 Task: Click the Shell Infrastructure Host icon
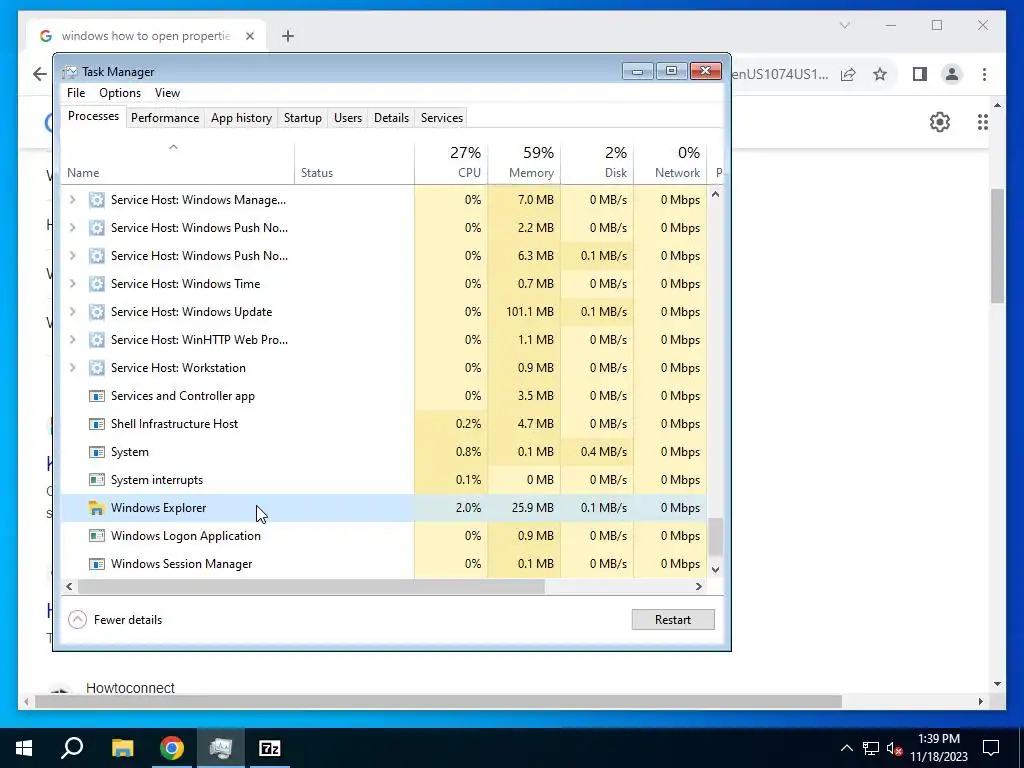tap(97, 424)
